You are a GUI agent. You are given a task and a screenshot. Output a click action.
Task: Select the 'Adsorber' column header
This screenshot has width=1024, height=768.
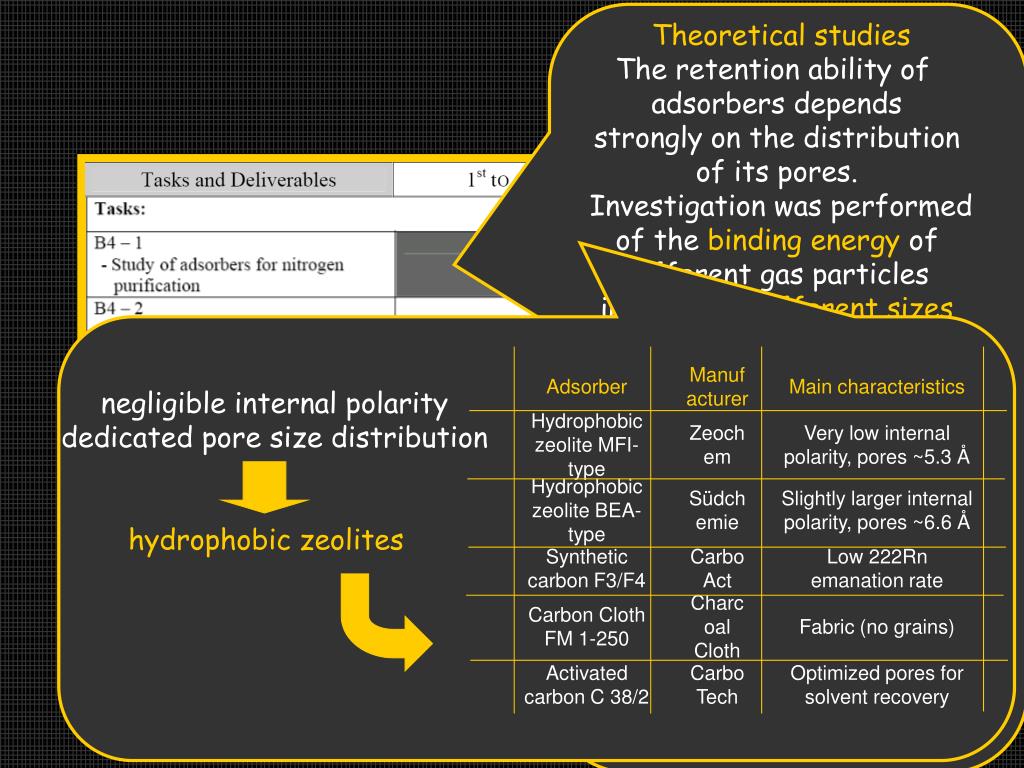pos(586,387)
